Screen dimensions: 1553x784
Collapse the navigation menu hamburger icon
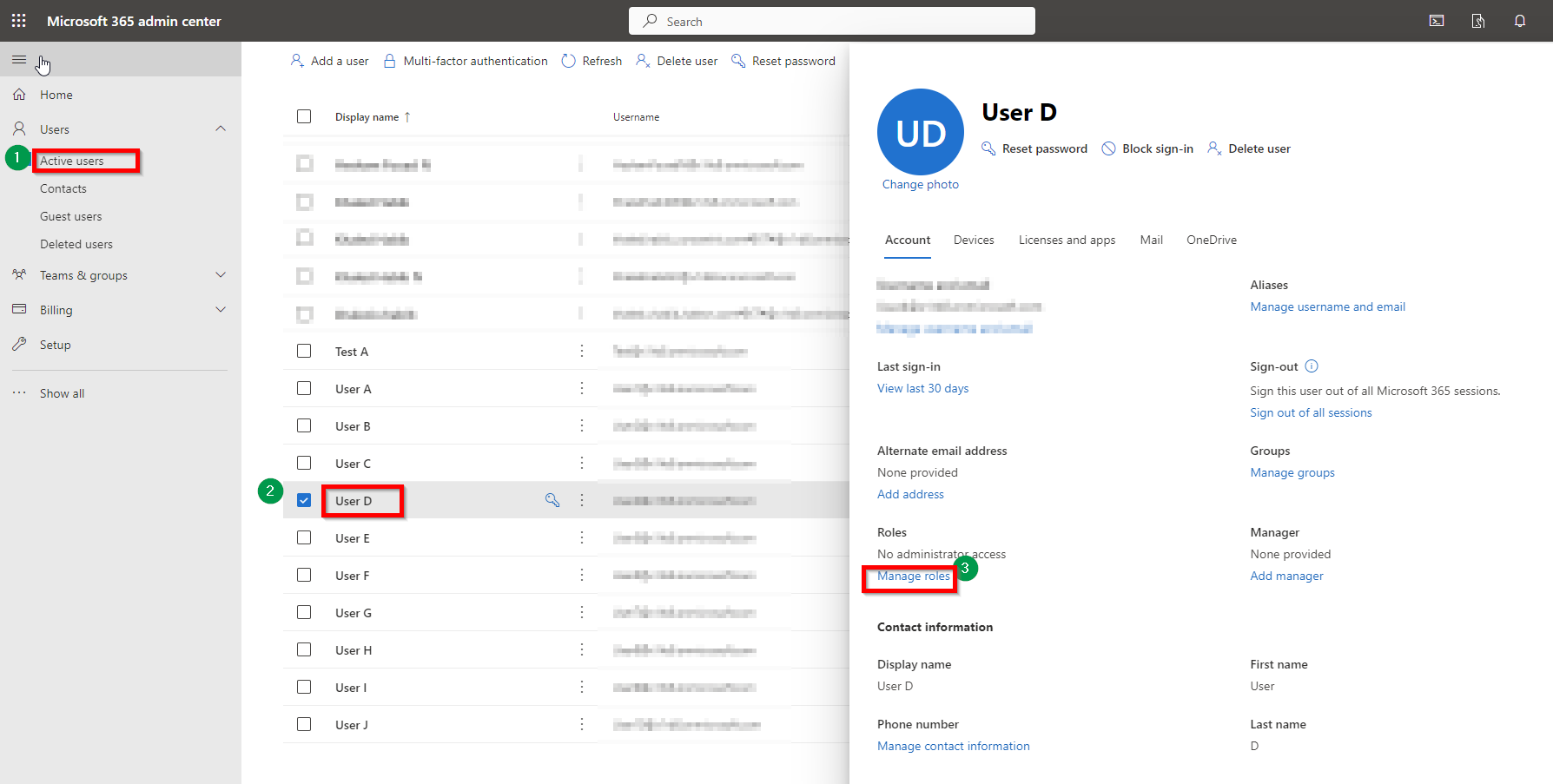19,60
